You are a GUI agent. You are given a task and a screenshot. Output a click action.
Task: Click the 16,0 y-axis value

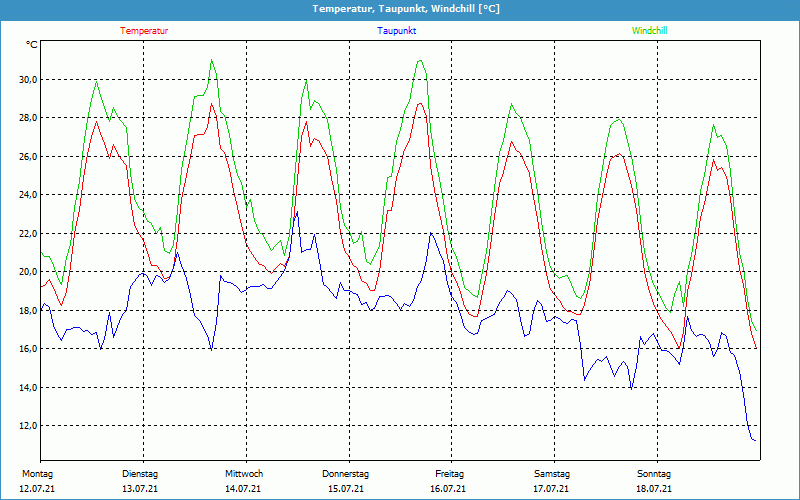pos(27,349)
